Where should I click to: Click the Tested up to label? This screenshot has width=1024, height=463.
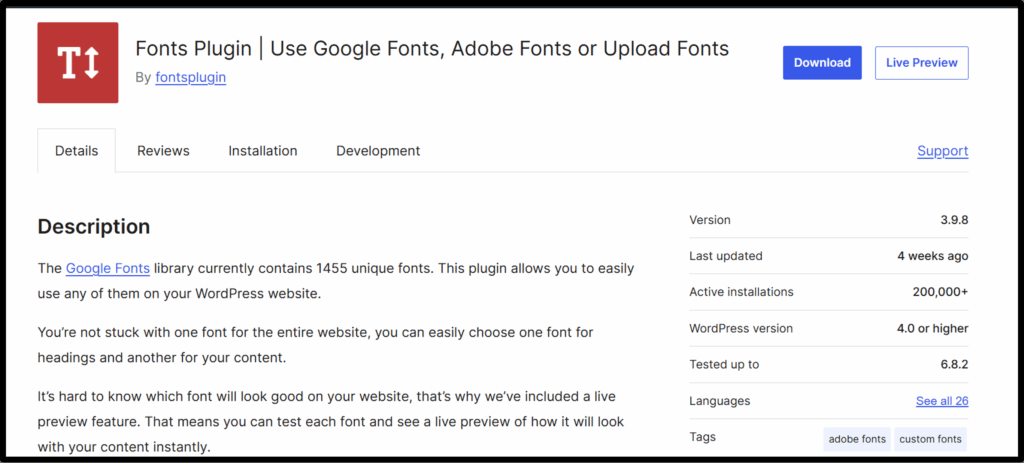[724, 364]
